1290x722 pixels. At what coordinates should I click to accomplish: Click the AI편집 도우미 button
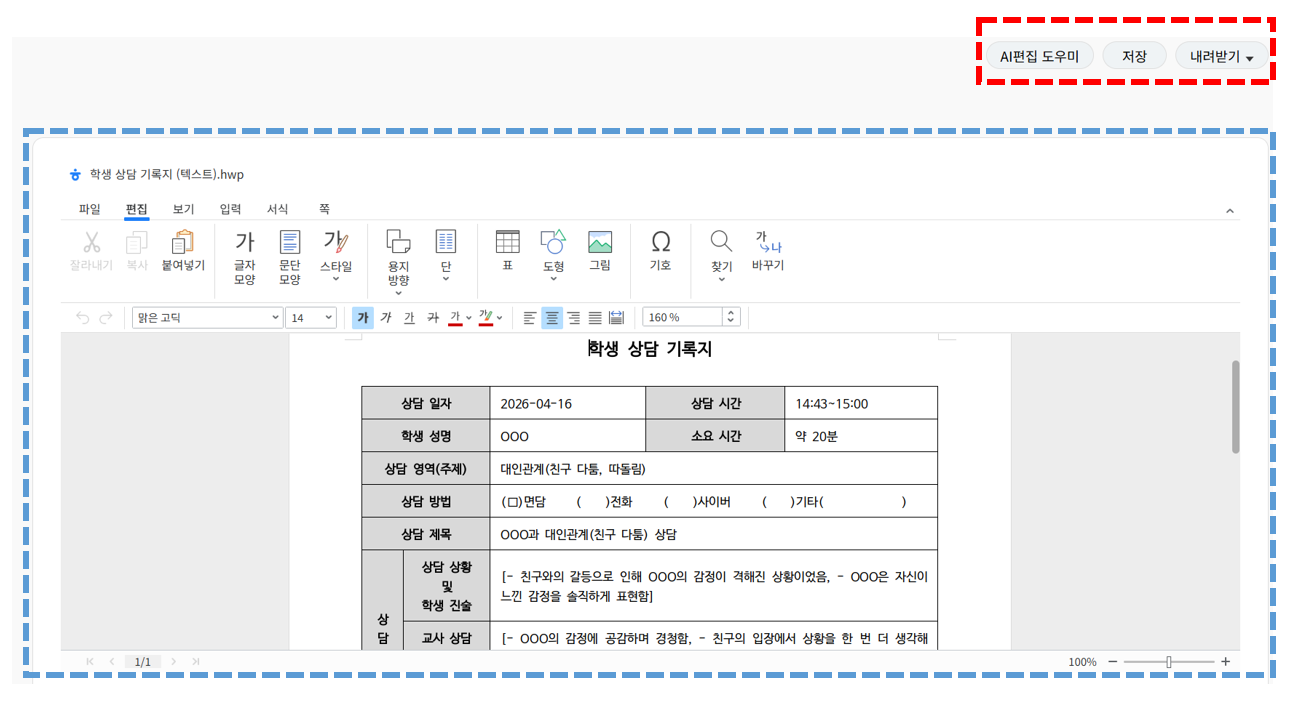pos(1039,56)
